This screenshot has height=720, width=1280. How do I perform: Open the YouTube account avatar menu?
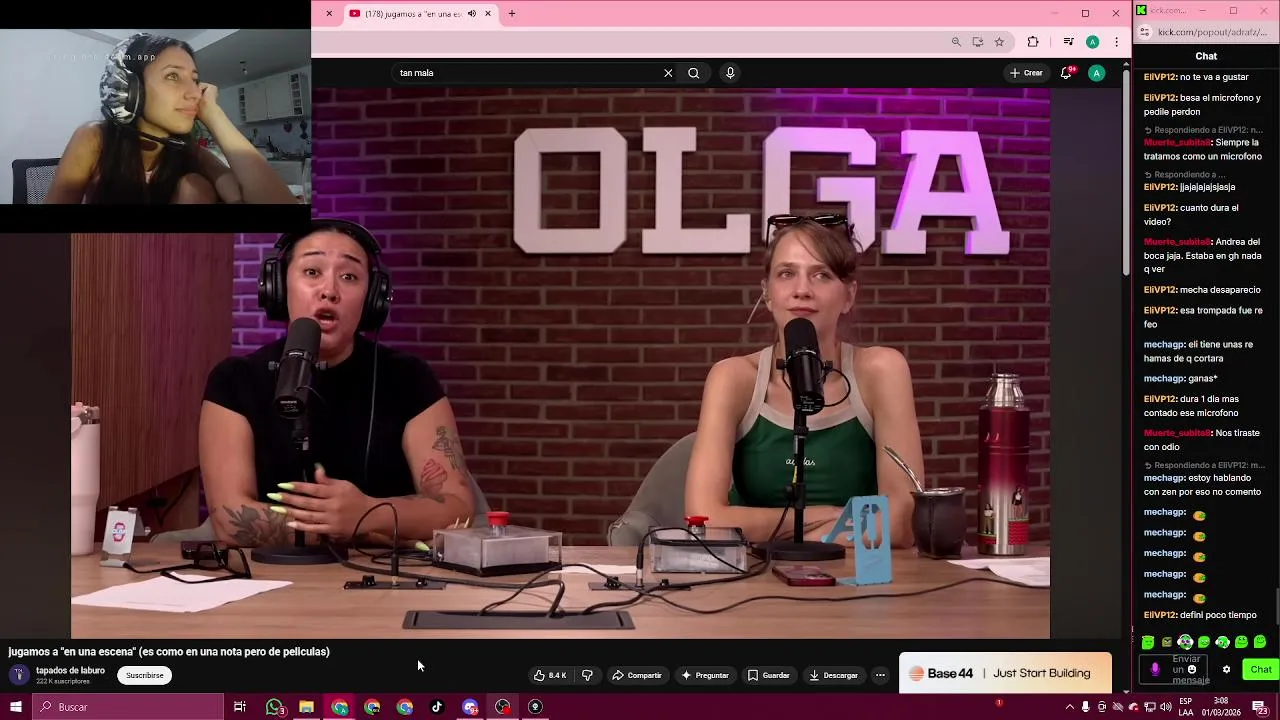coord(1097,73)
